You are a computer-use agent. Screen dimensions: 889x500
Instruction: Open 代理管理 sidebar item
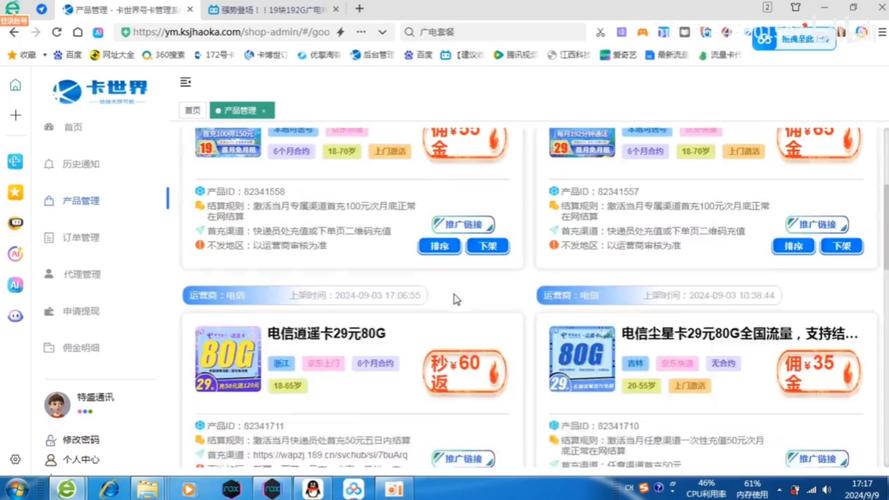click(x=82, y=274)
